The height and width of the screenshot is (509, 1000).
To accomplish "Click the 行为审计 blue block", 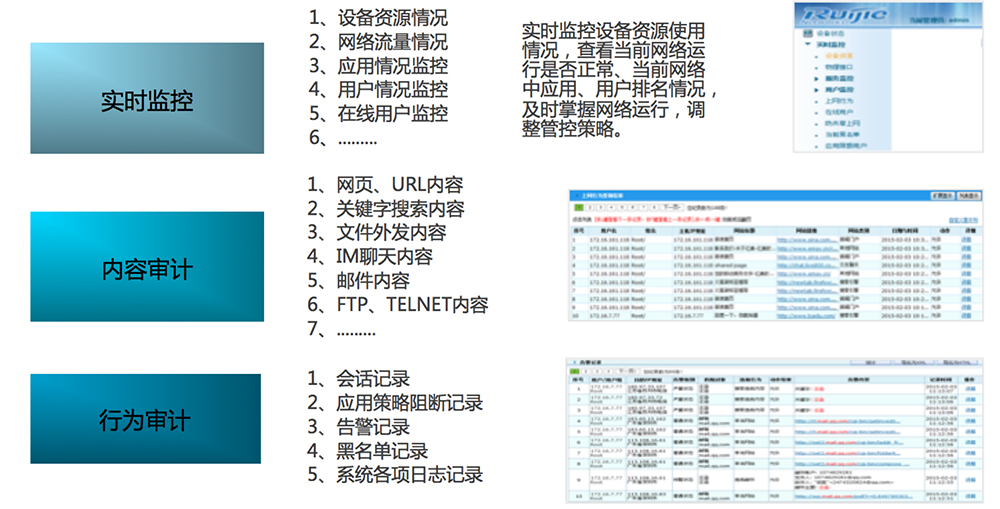I will click(x=147, y=420).
